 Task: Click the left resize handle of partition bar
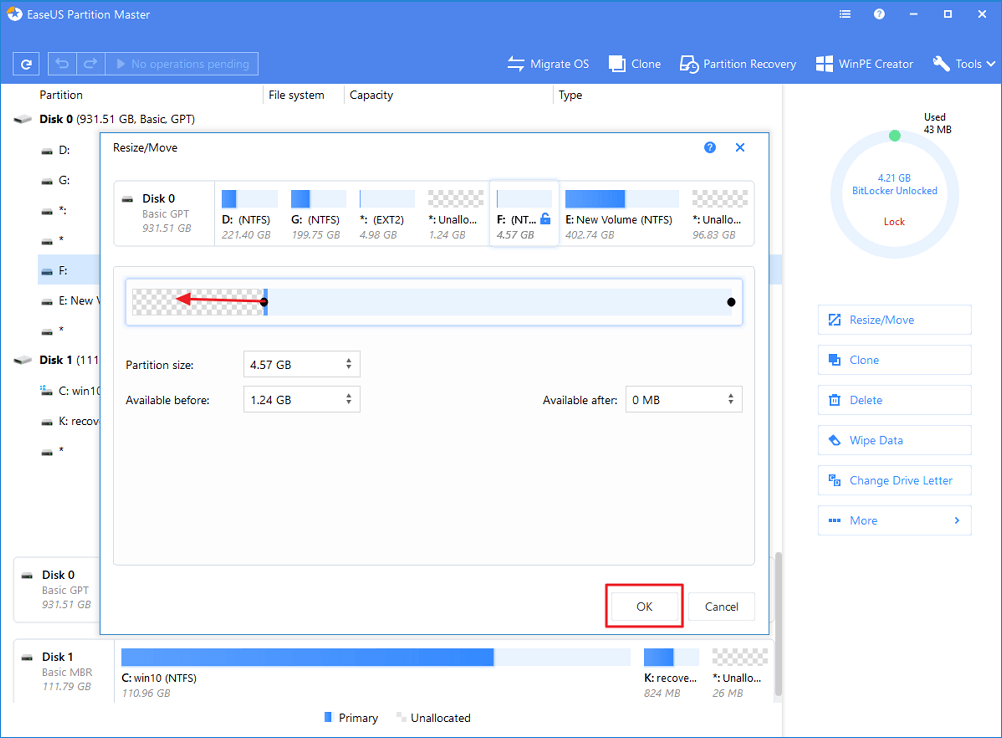tap(265, 302)
